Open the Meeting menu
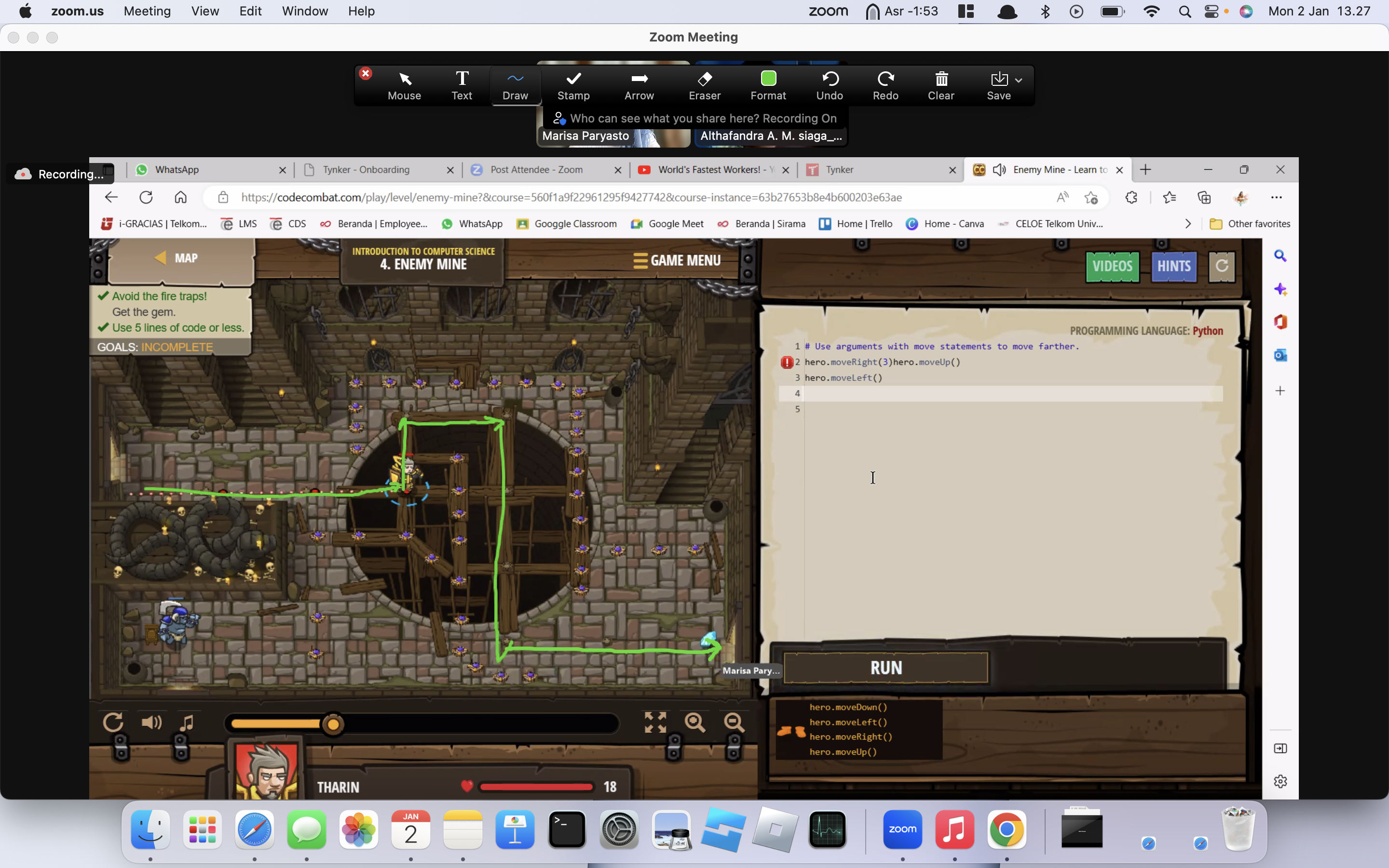The image size is (1389, 868). click(x=147, y=11)
